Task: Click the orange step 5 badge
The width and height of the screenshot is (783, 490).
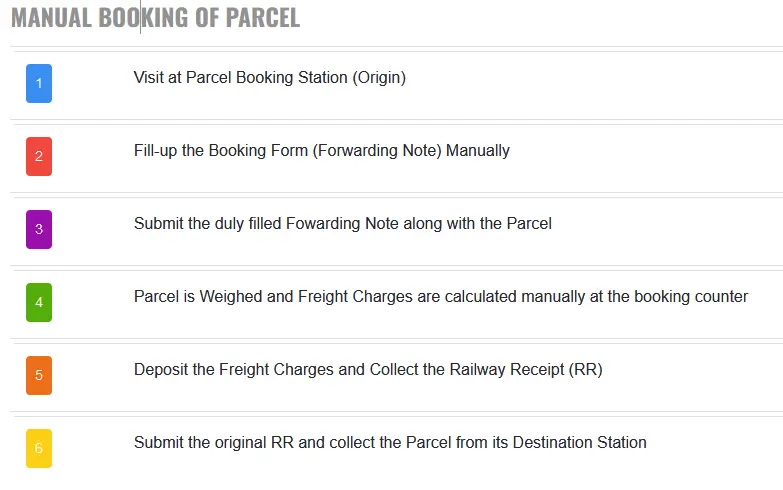Action: 39,375
